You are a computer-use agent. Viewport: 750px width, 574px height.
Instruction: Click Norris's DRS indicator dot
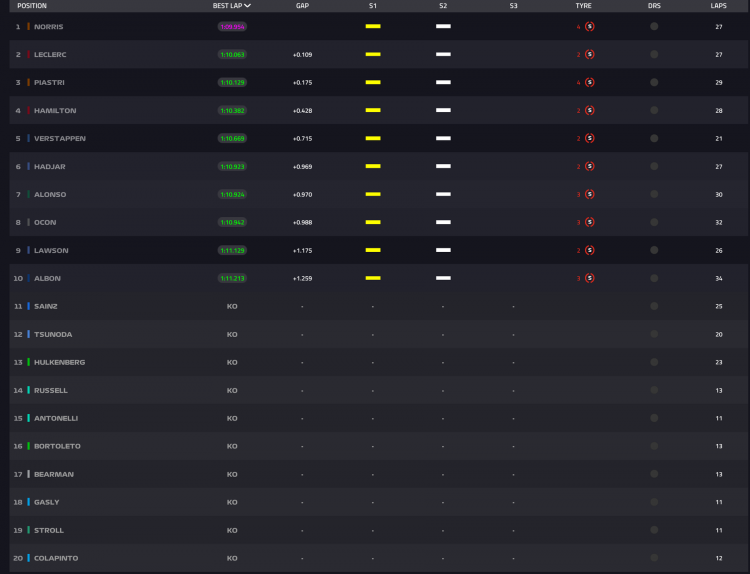(x=654, y=27)
